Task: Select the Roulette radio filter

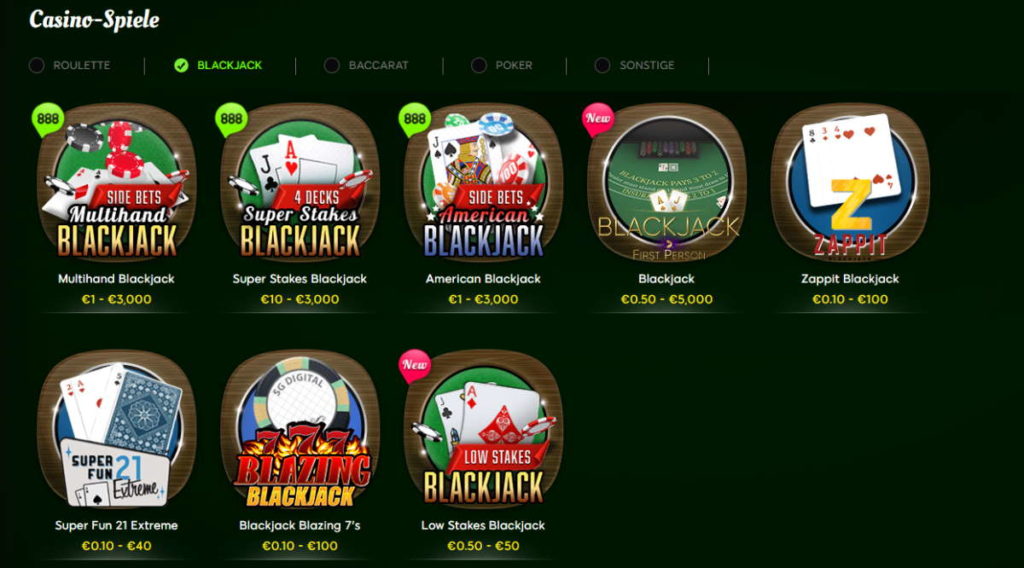Action: coord(37,65)
